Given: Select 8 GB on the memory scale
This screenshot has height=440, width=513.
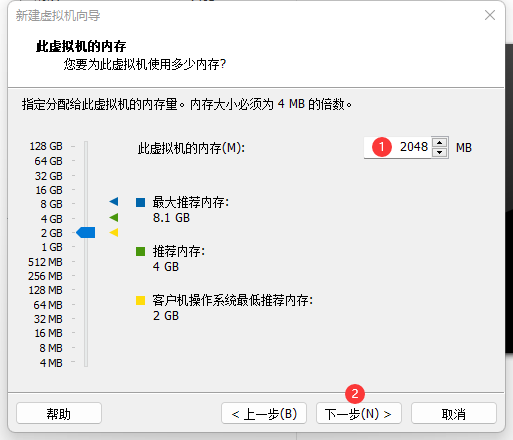Looking at the screenshot, I should 51,204.
